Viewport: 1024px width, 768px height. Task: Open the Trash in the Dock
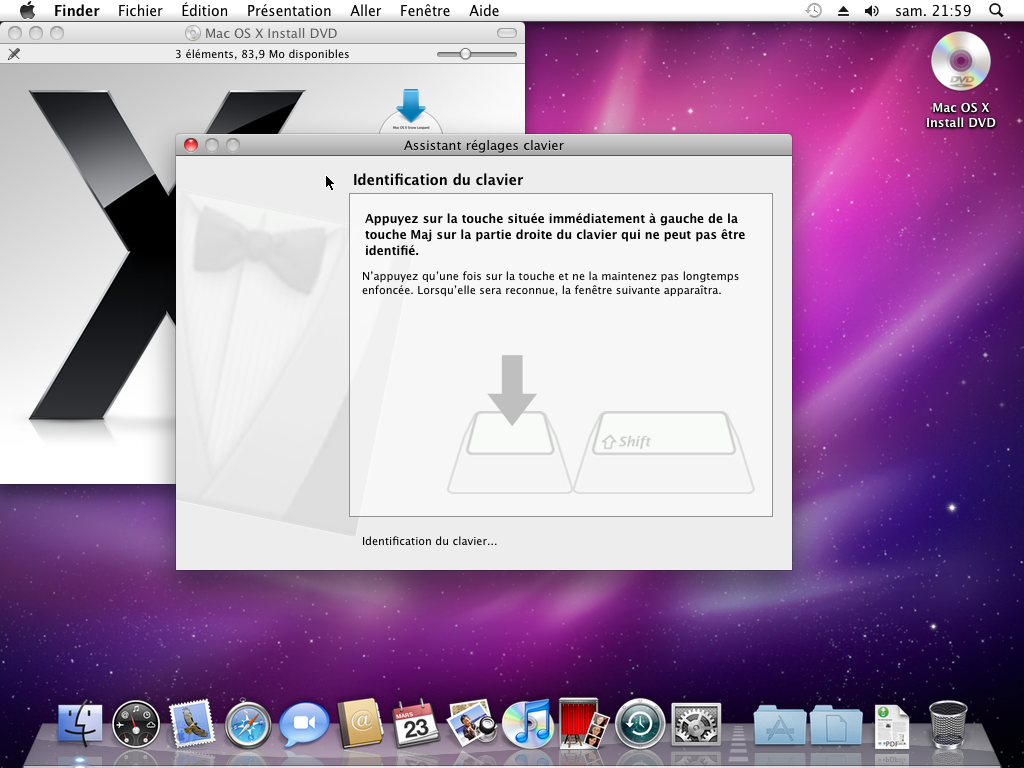point(948,724)
